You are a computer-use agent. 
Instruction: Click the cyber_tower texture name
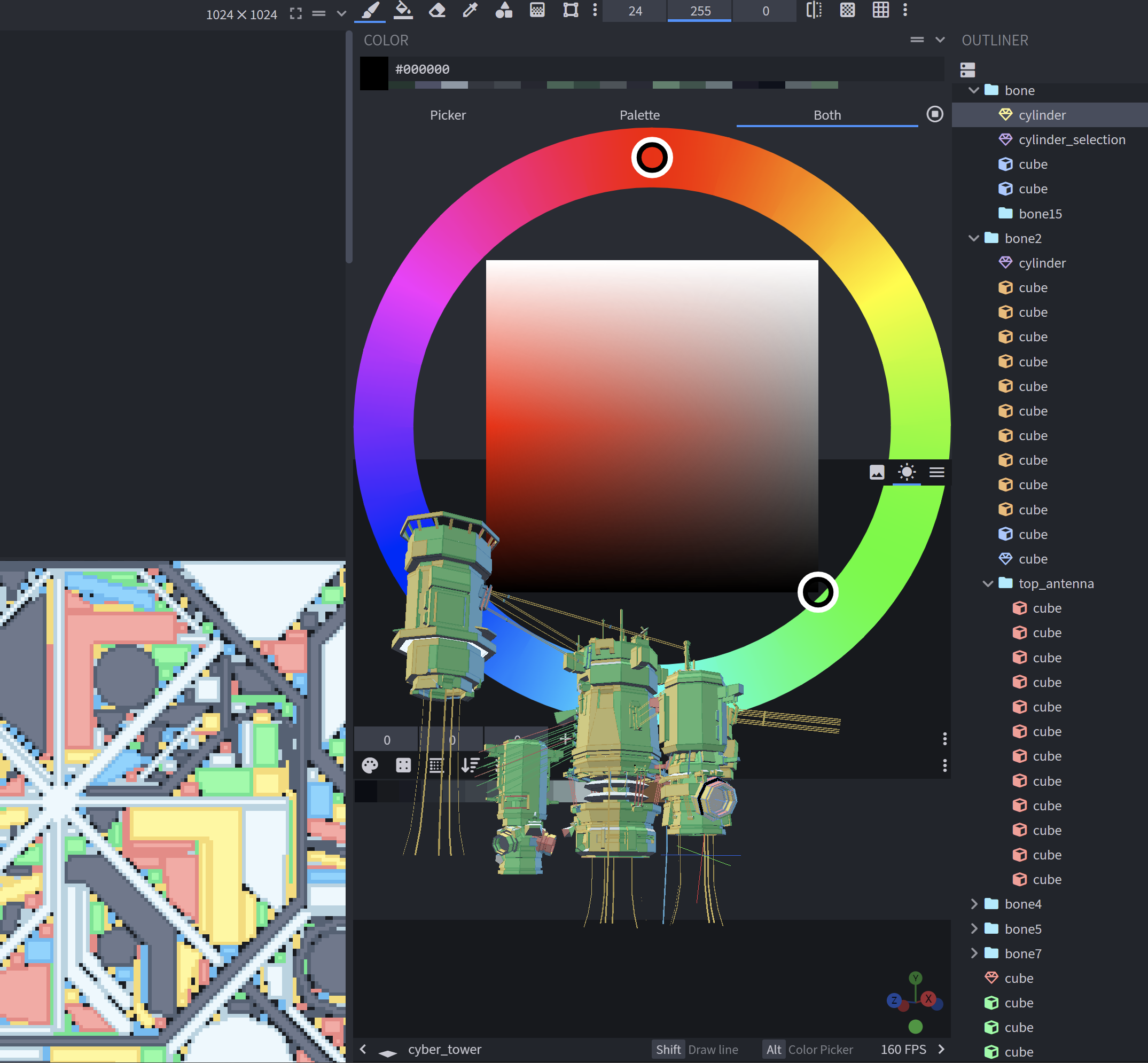pos(444,1049)
